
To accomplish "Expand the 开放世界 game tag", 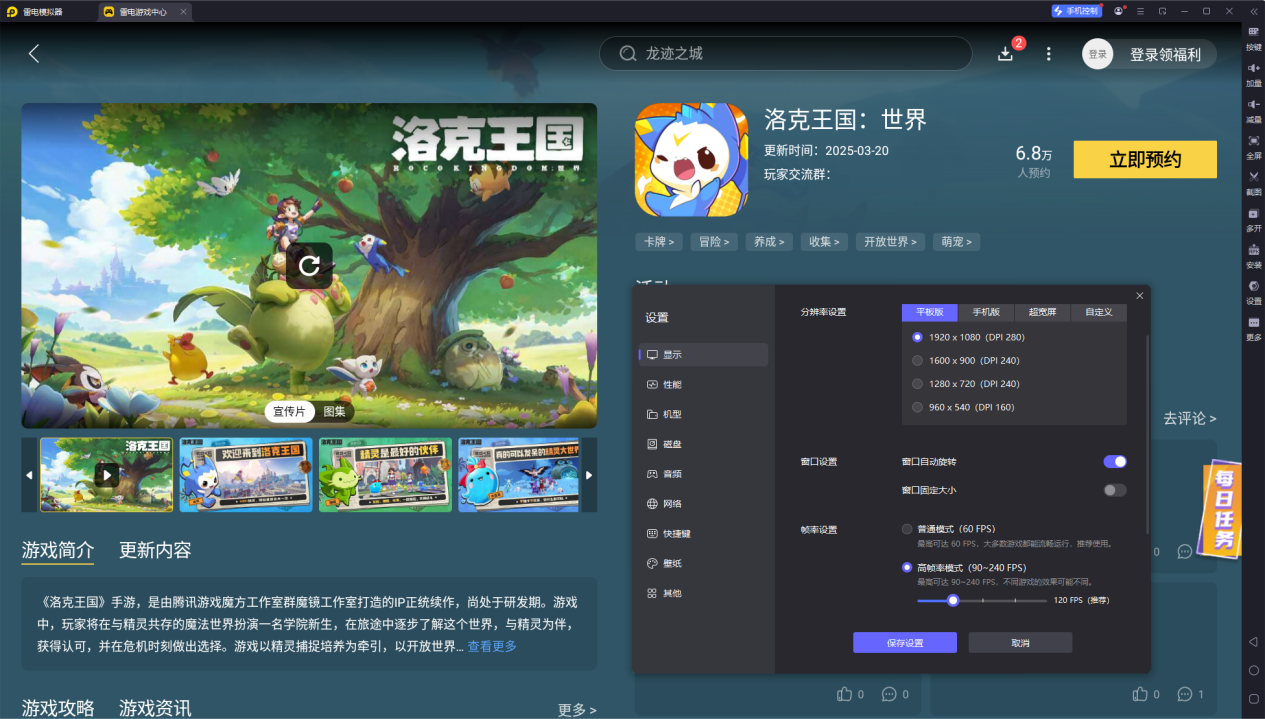I will 890,241.
